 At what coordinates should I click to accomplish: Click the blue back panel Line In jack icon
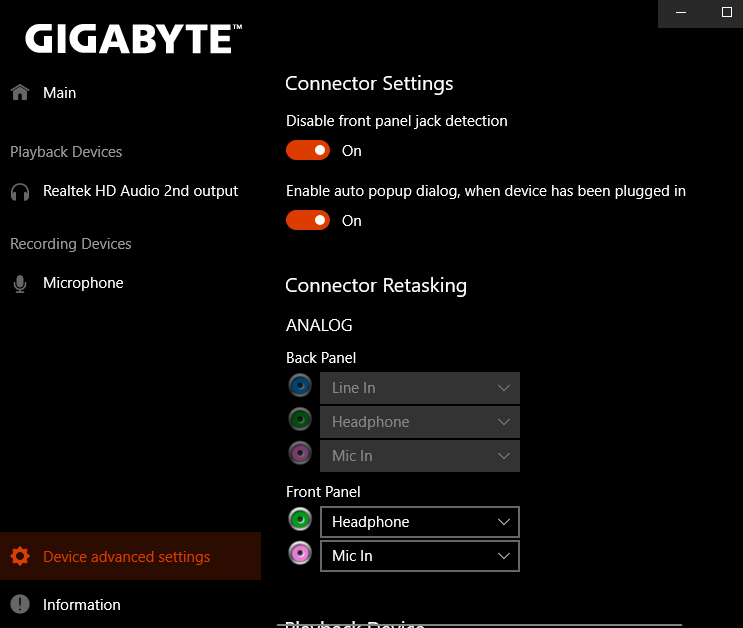[x=300, y=385]
